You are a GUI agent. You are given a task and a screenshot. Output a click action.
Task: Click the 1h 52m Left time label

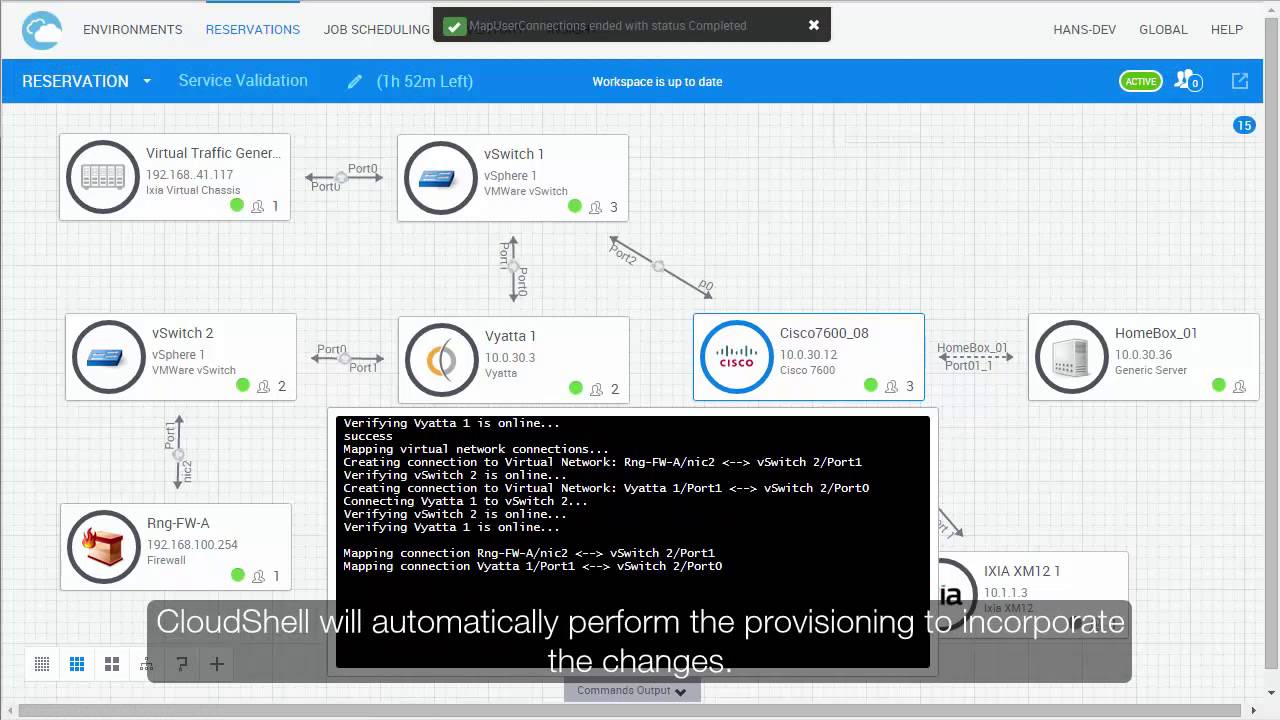click(424, 82)
